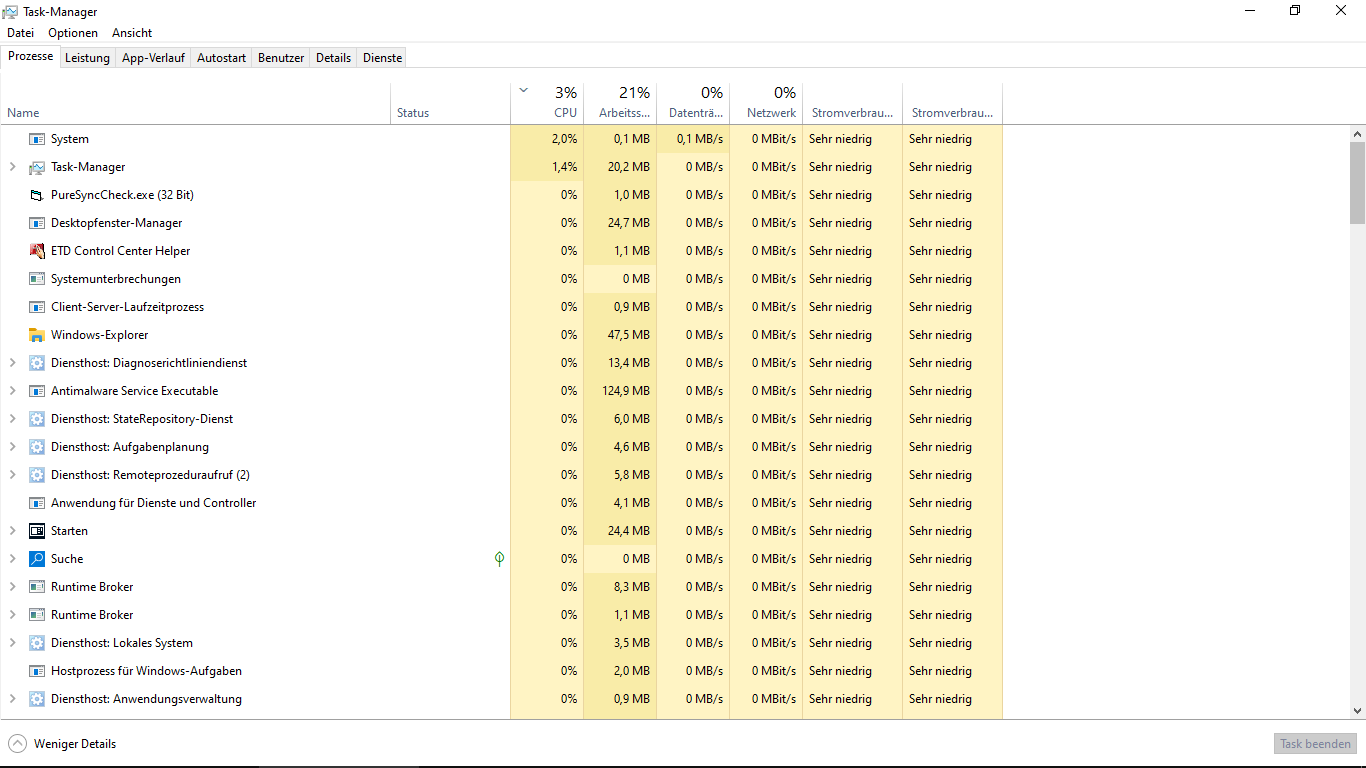Click the Suche magnifier icon
This screenshot has width=1366, height=768.
coord(37,559)
